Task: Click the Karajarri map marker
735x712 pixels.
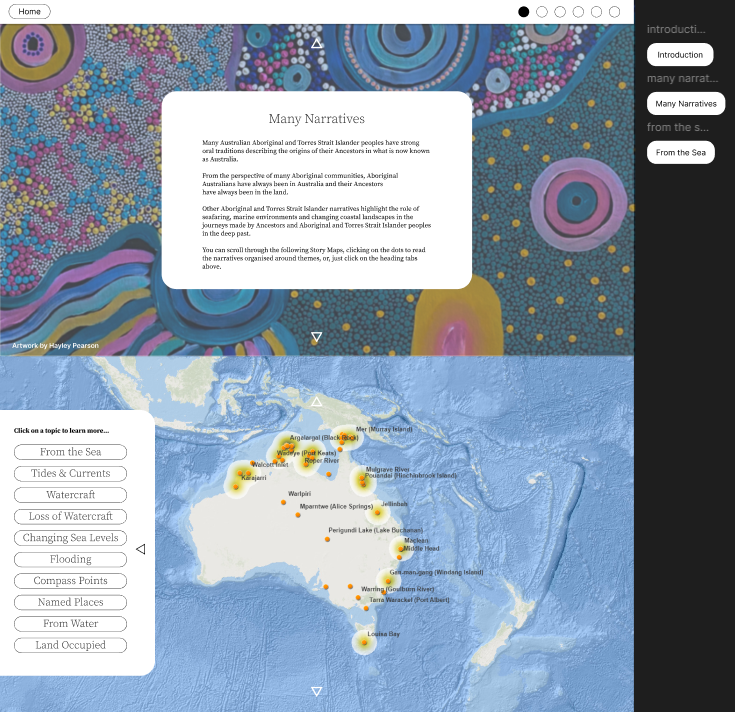Action: tap(236, 487)
